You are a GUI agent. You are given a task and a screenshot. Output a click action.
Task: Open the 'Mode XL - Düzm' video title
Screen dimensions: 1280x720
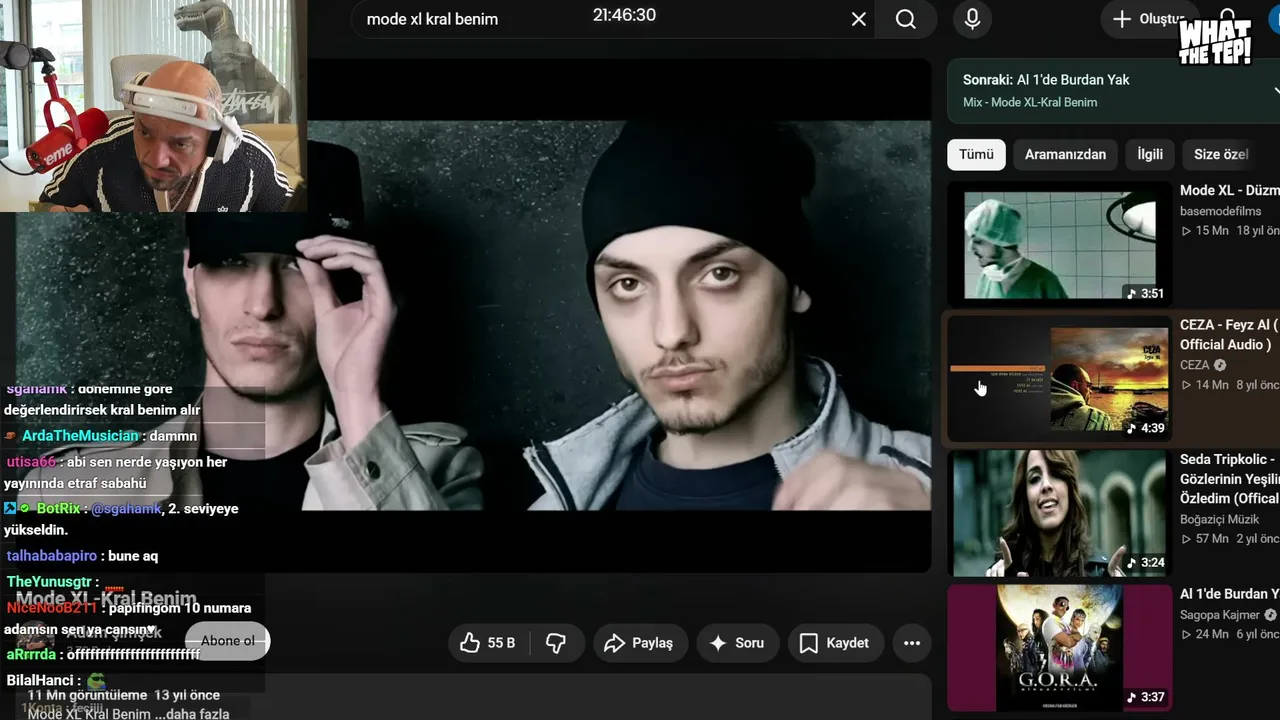pos(1229,191)
